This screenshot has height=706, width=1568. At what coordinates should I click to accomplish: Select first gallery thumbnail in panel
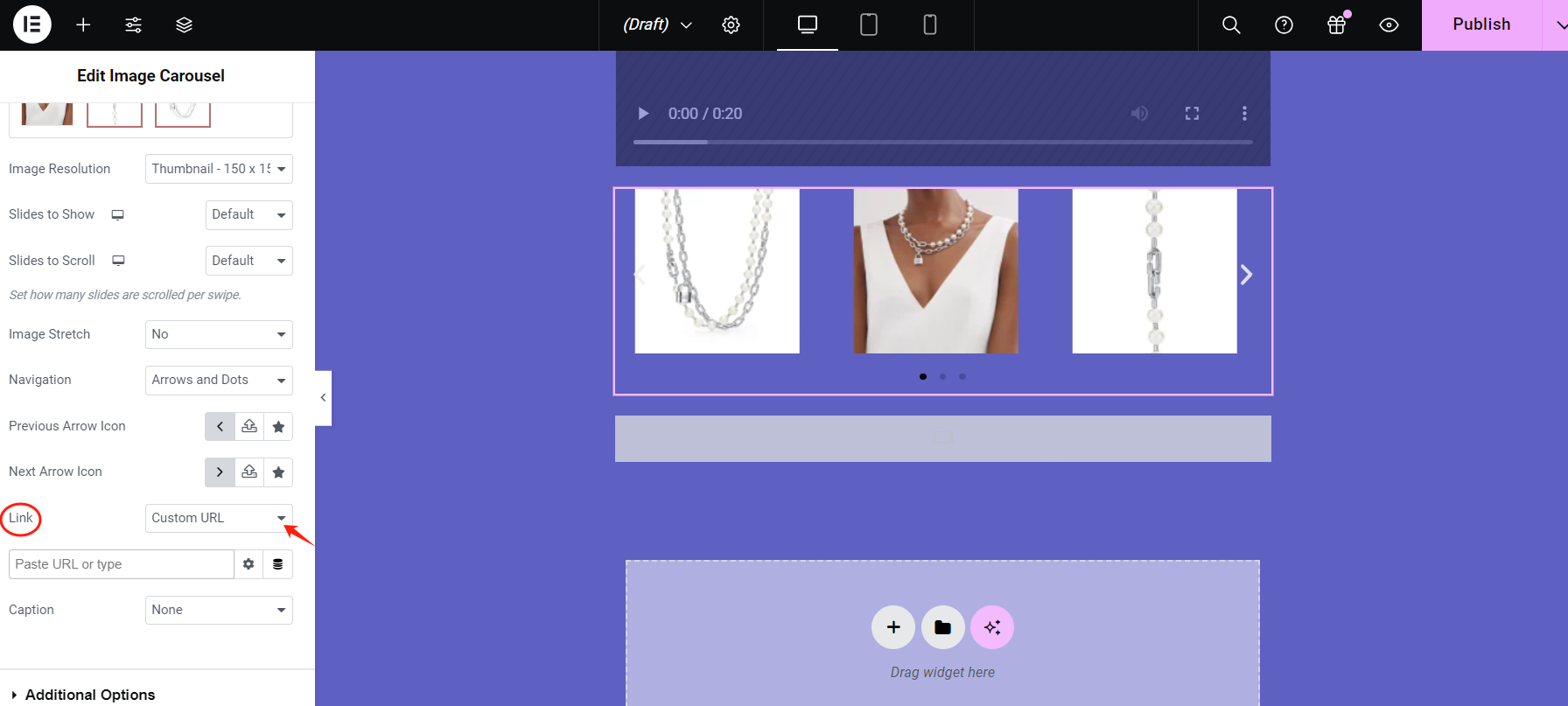tap(47, 115)
